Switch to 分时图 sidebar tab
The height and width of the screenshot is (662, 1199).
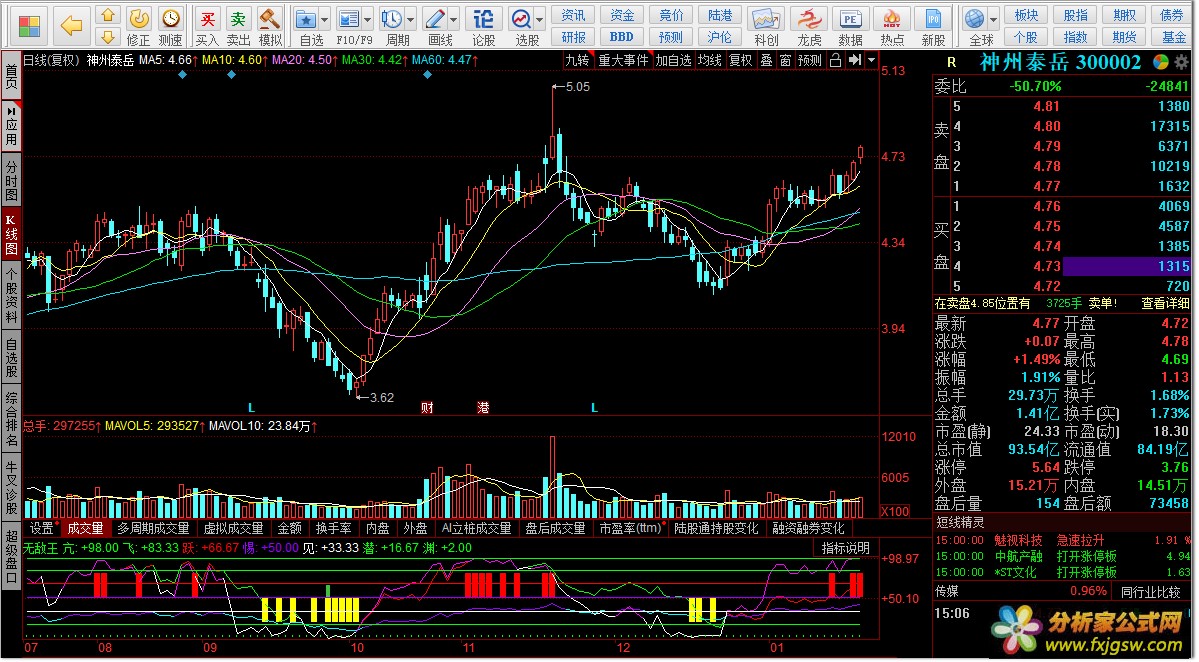(11, 179)
